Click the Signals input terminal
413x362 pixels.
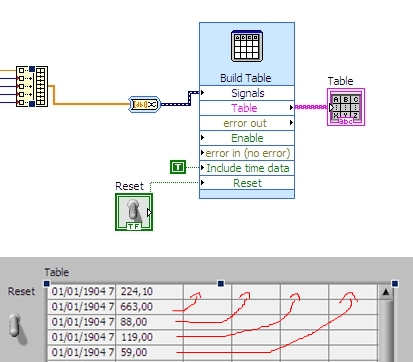click(247, 93)
